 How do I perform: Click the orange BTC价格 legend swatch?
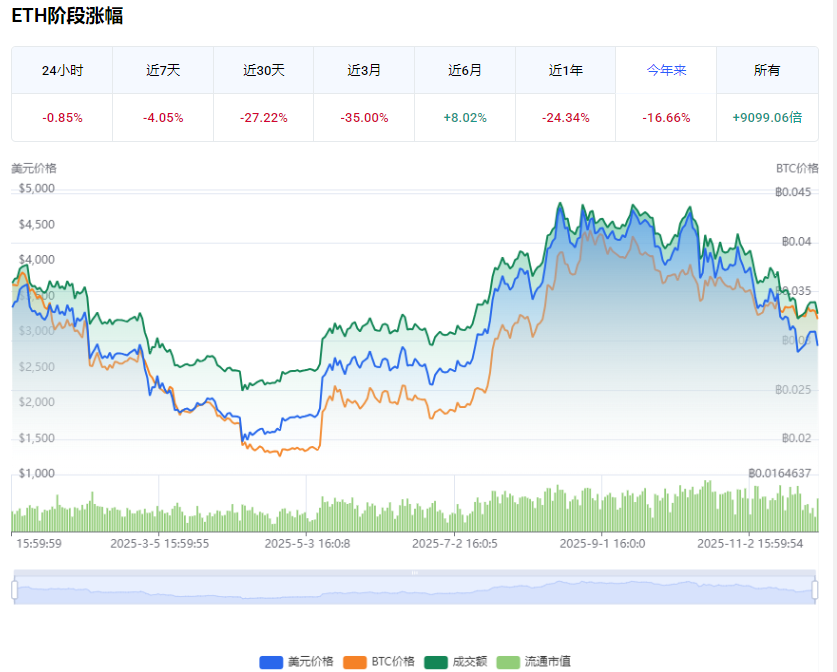tap(355, 662)
